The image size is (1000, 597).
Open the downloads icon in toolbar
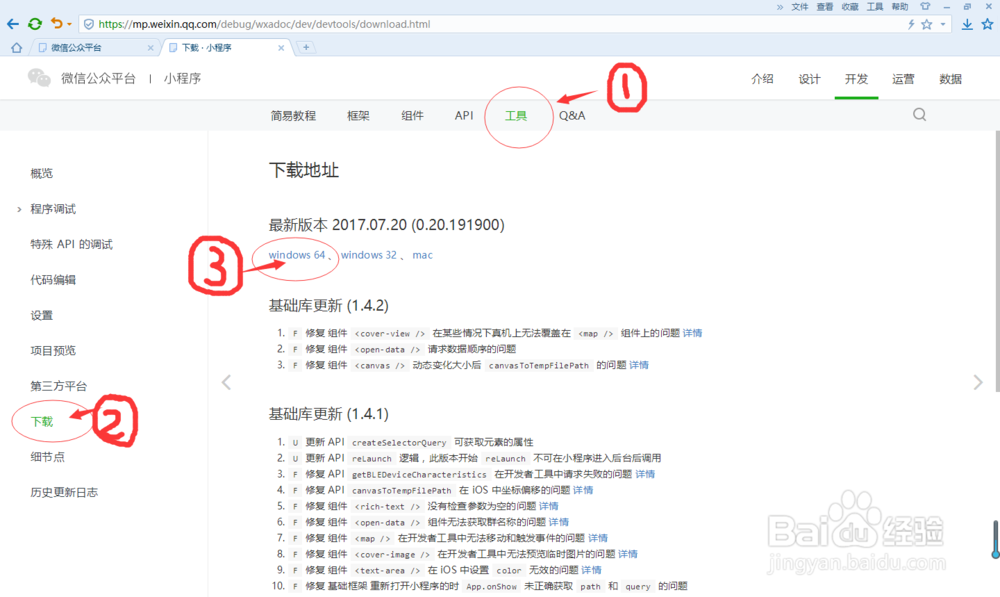point(967,24)
